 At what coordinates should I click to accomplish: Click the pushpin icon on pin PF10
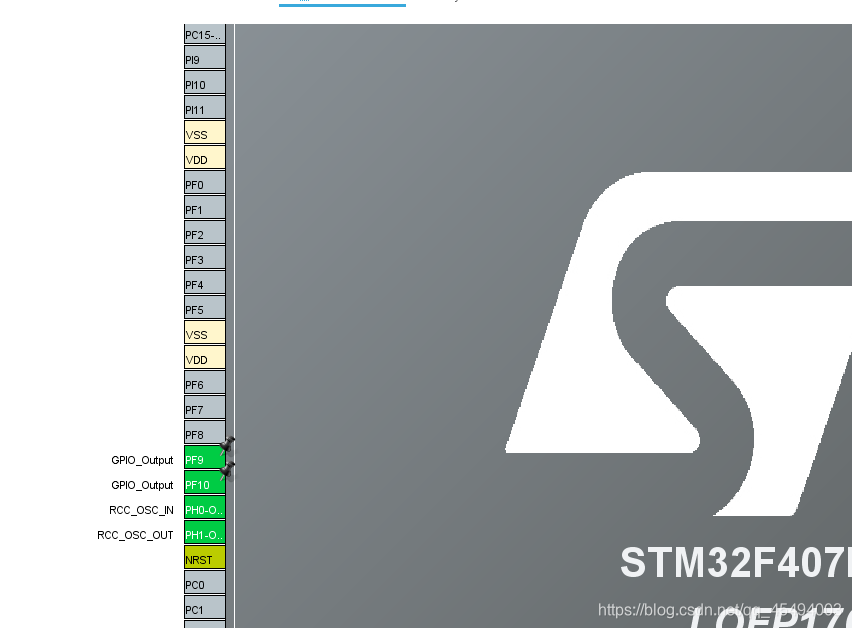227,470
